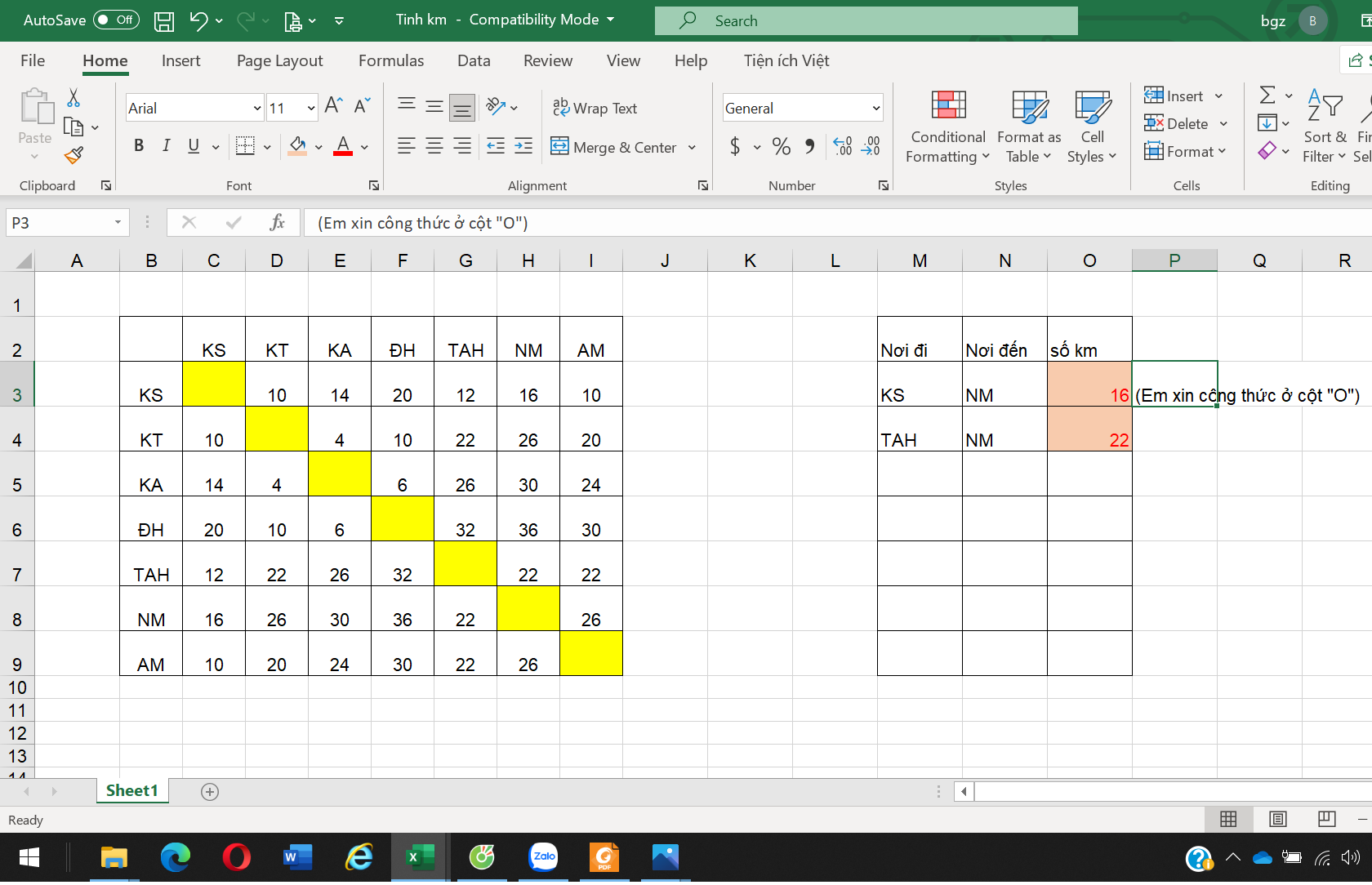Open Zalo from the taskbar
1372x885 pixels.
click(x=543, y=857)
